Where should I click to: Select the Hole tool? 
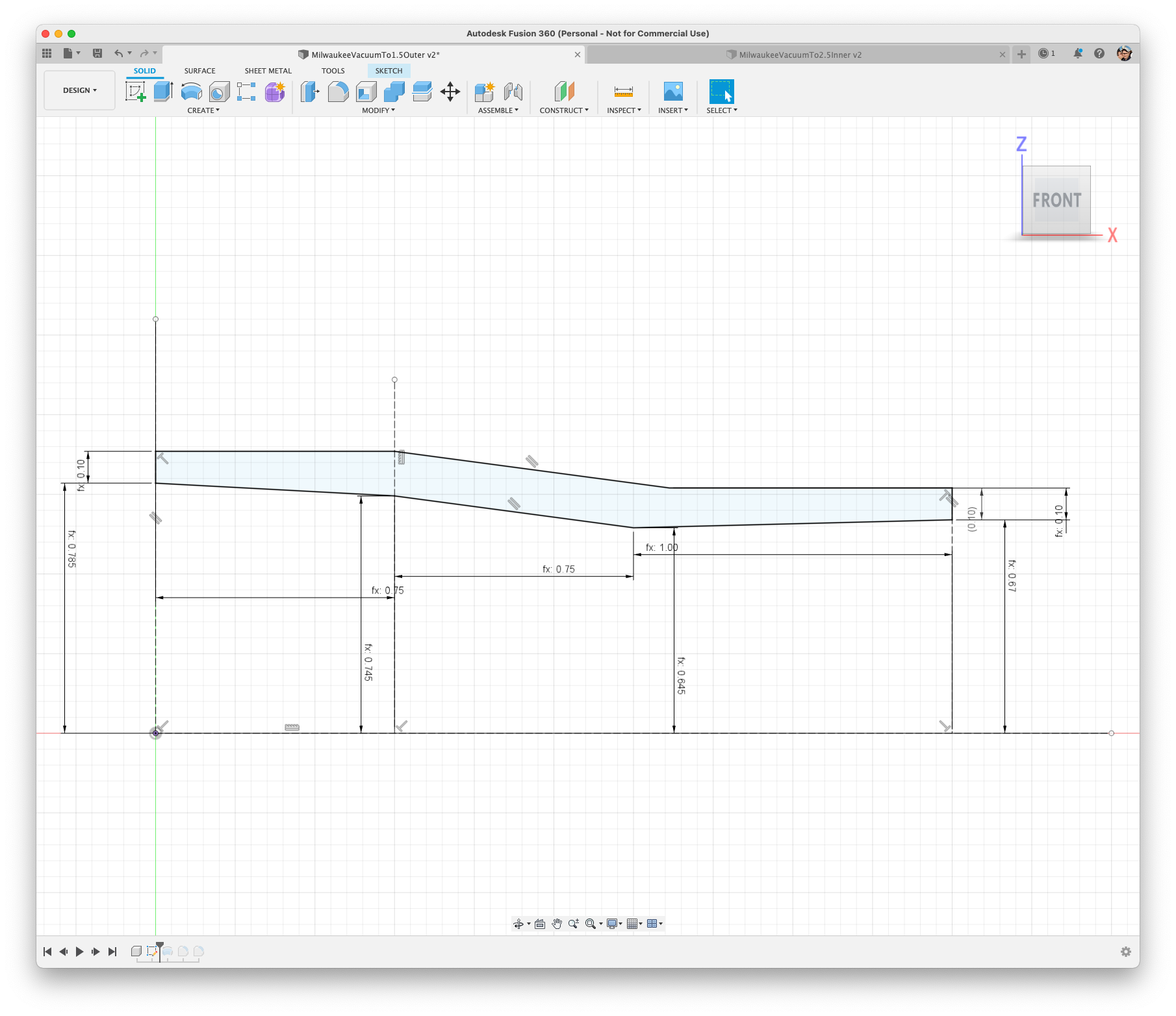click(219, 92)
